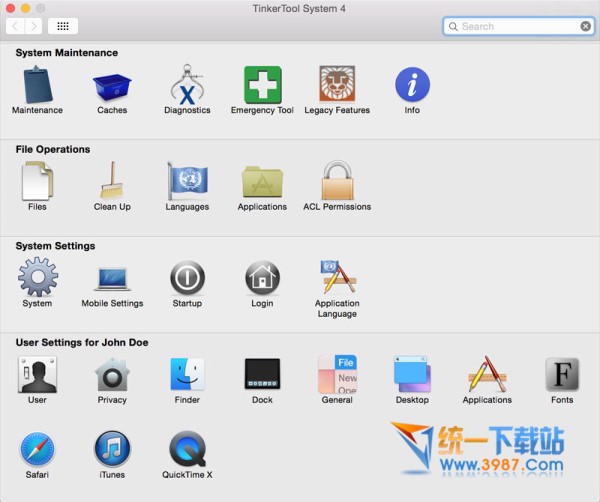Open the Legacy Features lion icon
This screenshot has height=502, width=600.
337,83
